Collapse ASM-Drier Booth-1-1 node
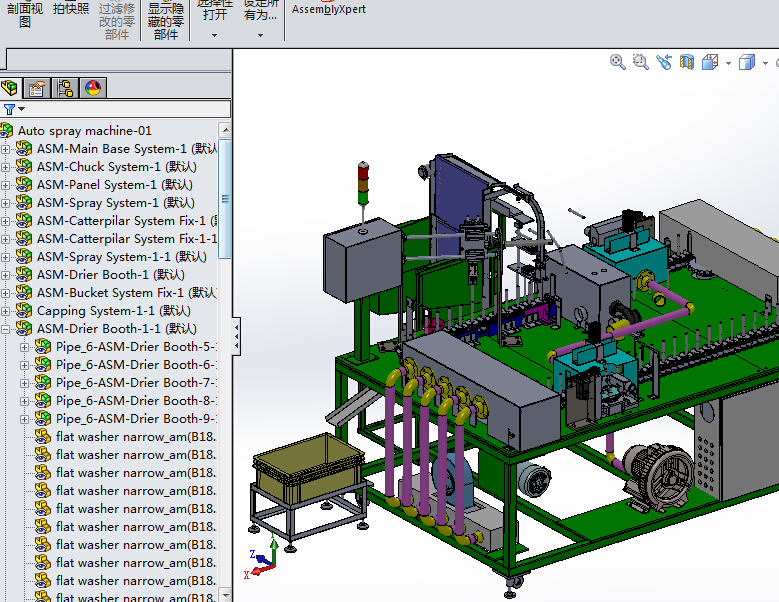 tap(5, 329)
